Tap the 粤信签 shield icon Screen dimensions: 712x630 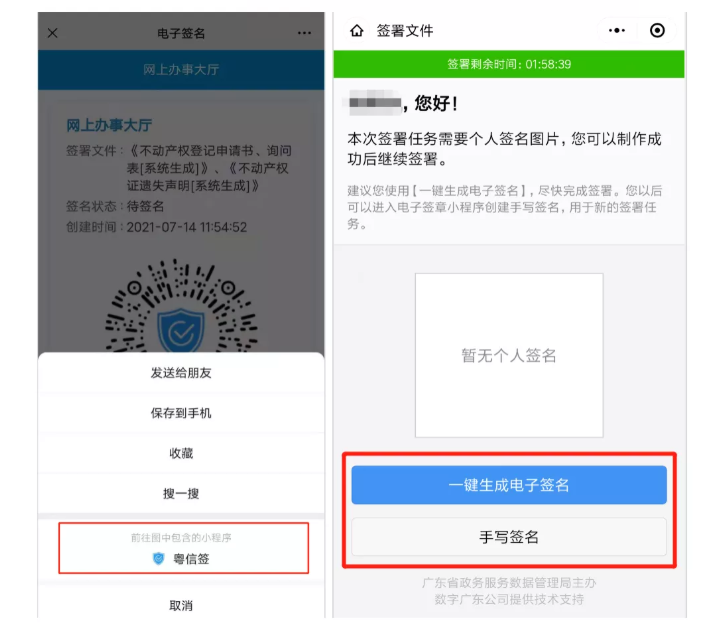(158, 558)
